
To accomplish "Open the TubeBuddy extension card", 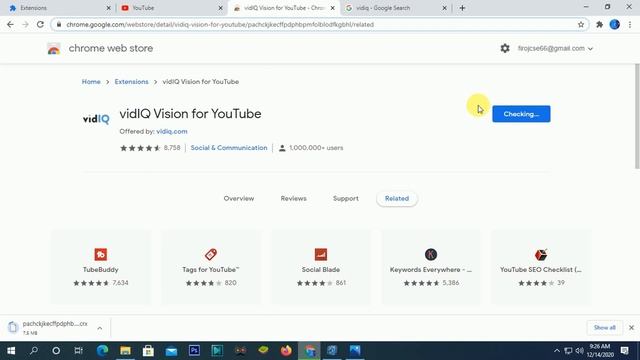I will pos(100,267).
